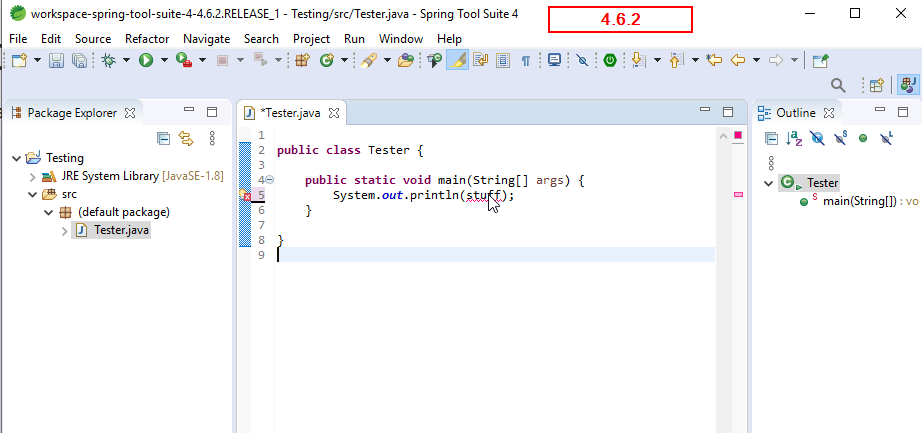Open the File menu

click(18, 39)
